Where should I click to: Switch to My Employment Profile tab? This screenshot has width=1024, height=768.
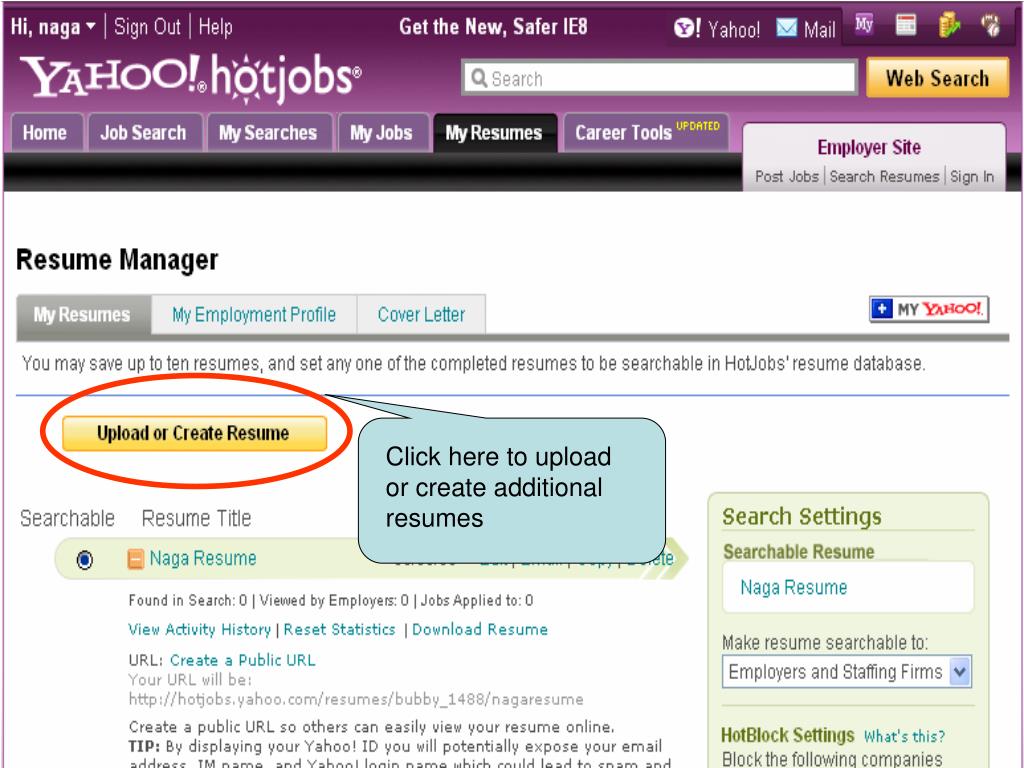pos(254,315)
